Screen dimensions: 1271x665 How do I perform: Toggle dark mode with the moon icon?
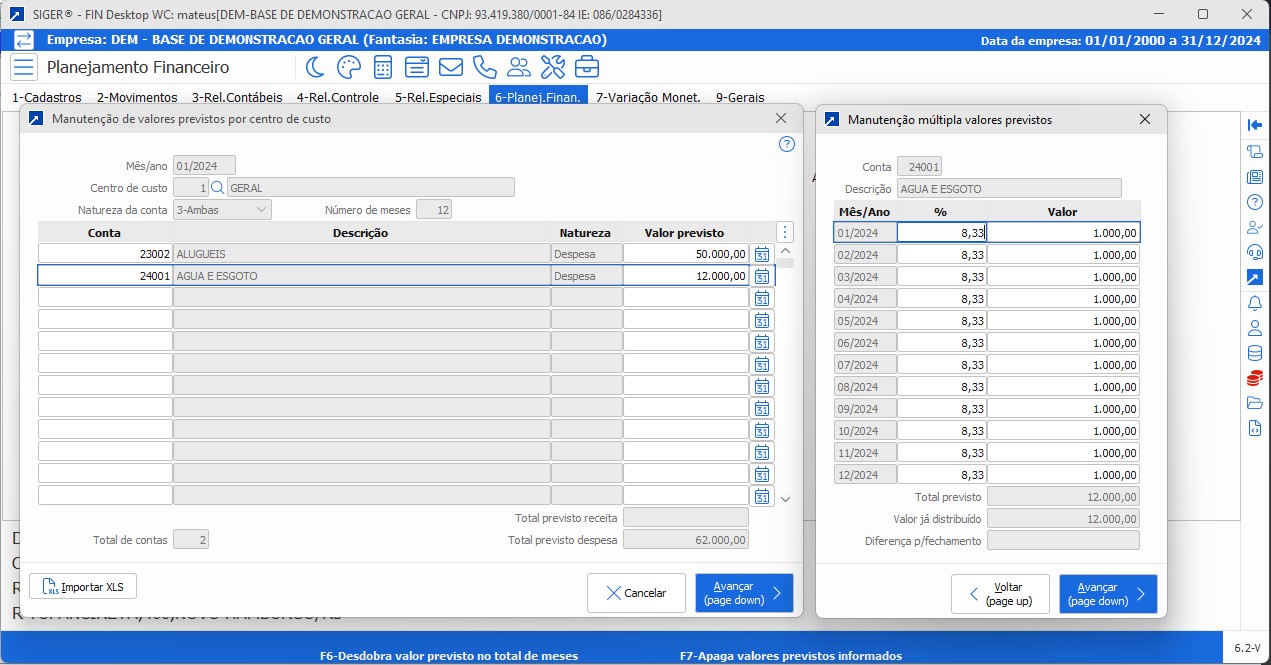tap(315, 67)
